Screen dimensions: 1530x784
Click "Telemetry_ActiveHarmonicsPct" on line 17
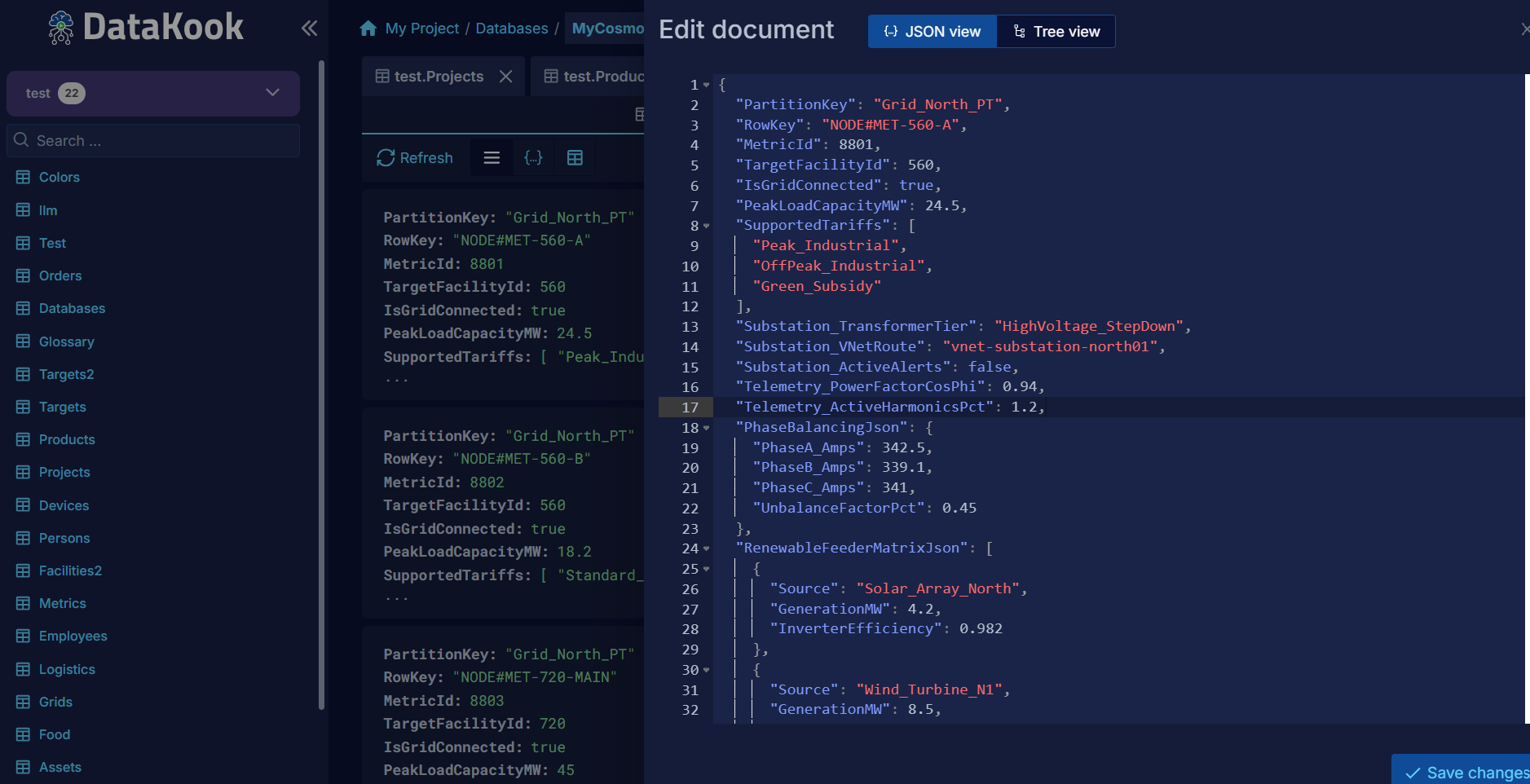[x=865, y=407]
